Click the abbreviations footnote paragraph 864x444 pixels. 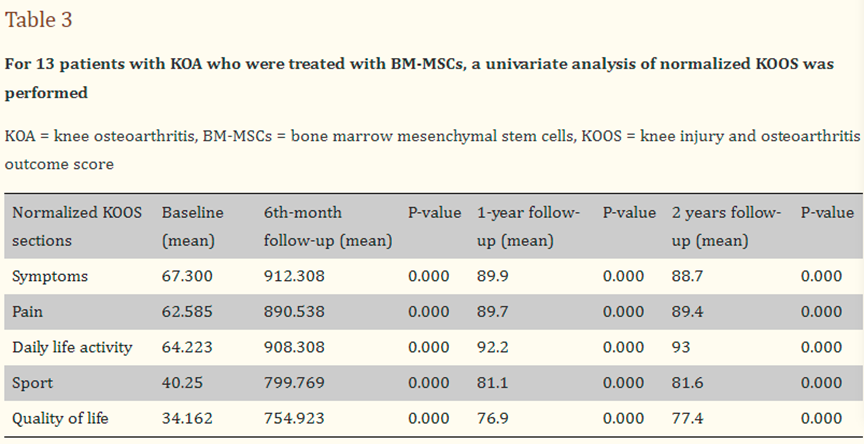pyautogui.click(x=430, y=149)
